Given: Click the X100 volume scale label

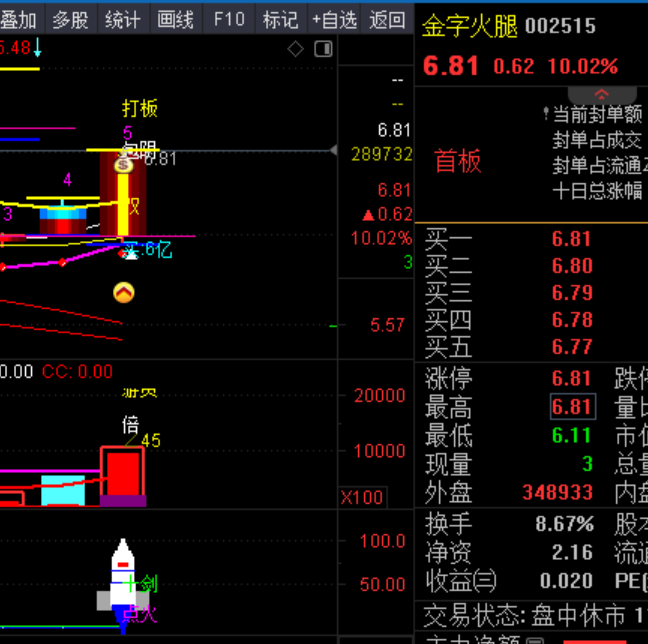Looking at the screenshot, I should [362, 497].
